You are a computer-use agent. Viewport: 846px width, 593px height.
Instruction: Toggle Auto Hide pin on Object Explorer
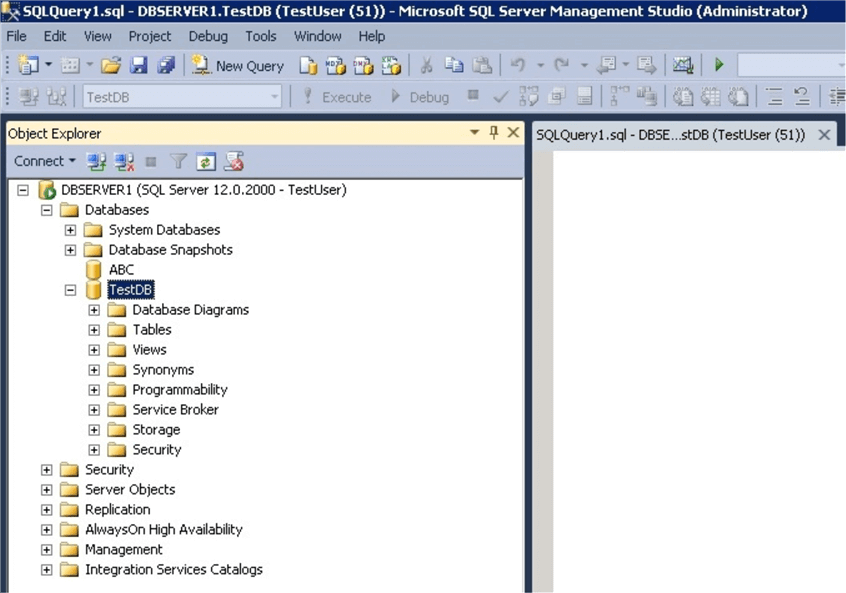(x=494, y=133)
